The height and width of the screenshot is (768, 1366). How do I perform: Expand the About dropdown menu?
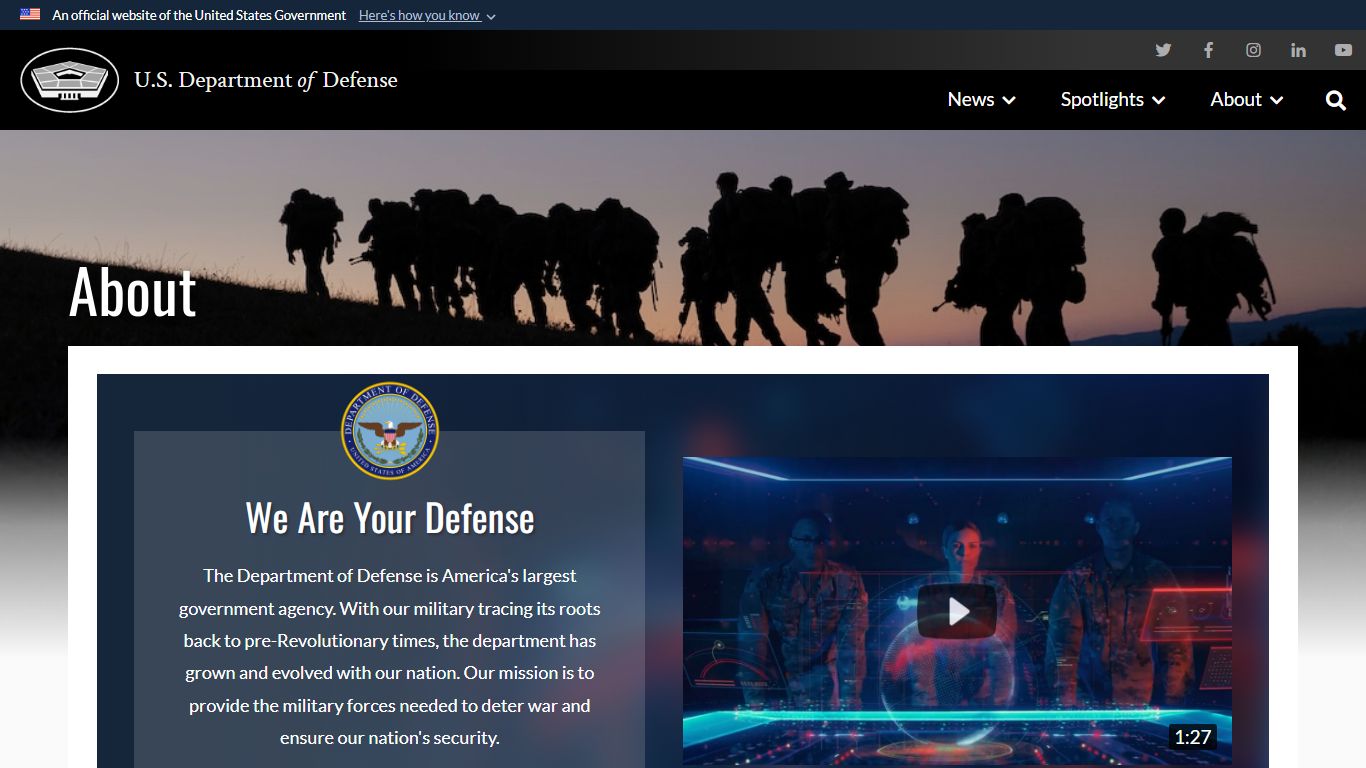coord(1246,99)
